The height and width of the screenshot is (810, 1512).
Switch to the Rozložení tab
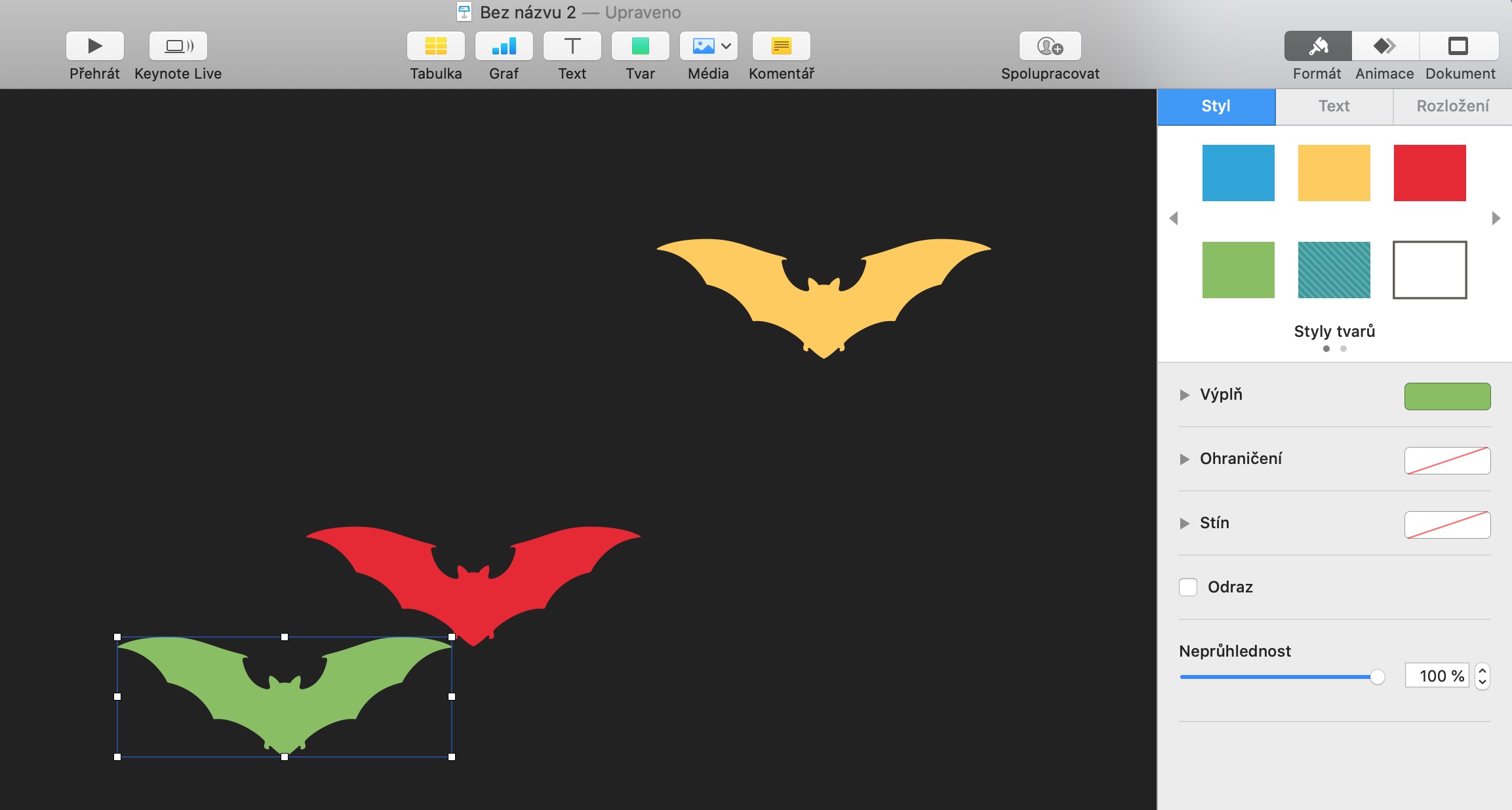click(1452, 106)
